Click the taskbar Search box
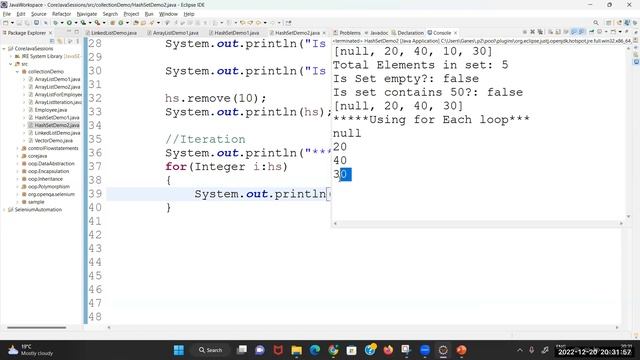Image resolution: width=640 pixels, height=360 pixels. pos(211,350)
